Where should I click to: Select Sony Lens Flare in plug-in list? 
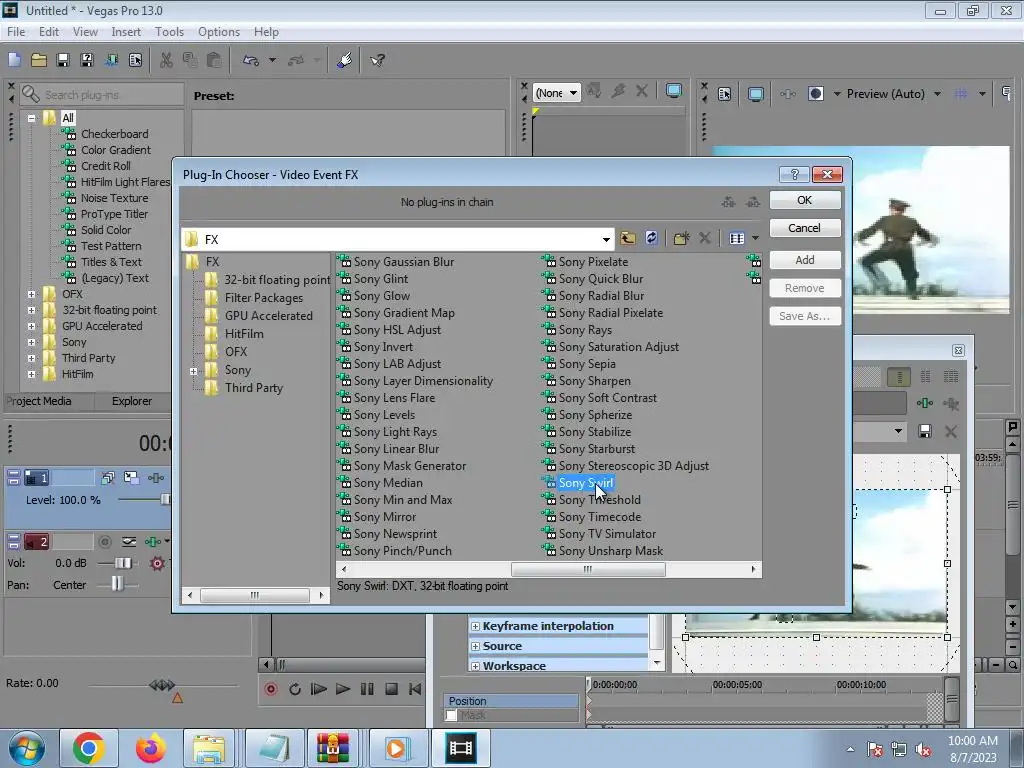394,398
